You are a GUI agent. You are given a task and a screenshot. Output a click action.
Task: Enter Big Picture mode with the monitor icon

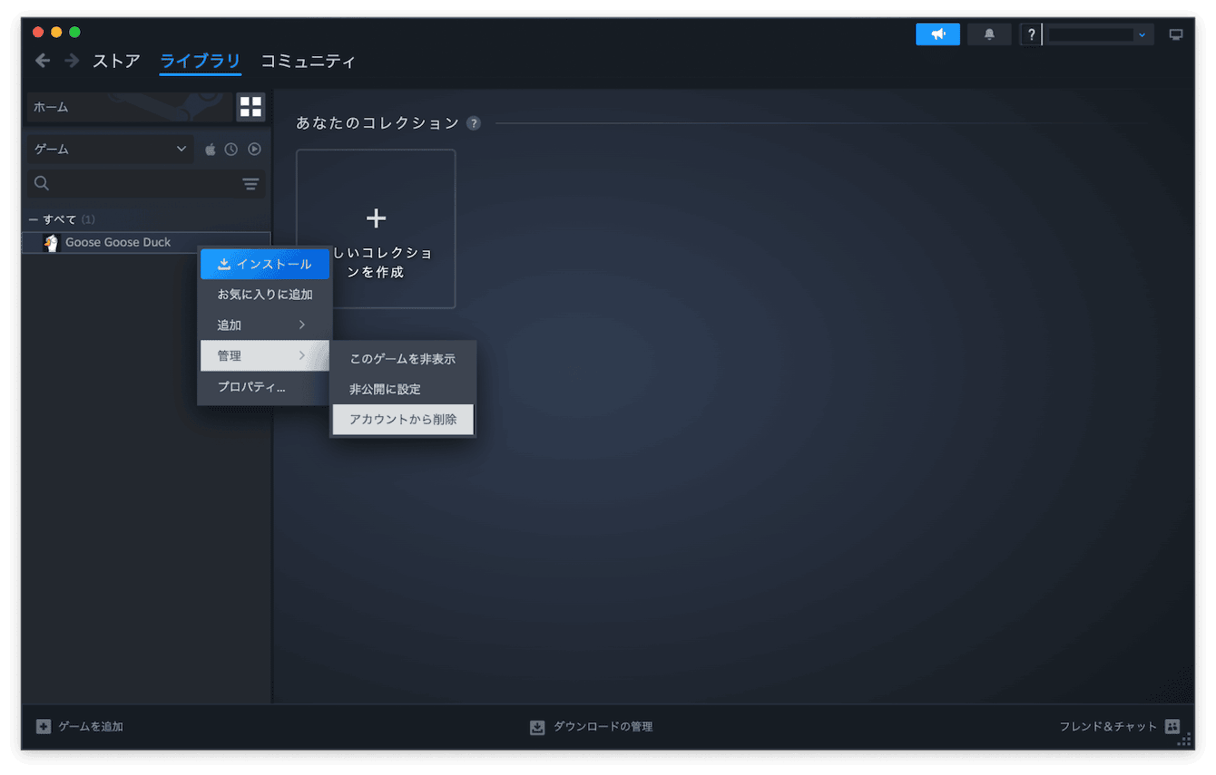coord(1176,33)
